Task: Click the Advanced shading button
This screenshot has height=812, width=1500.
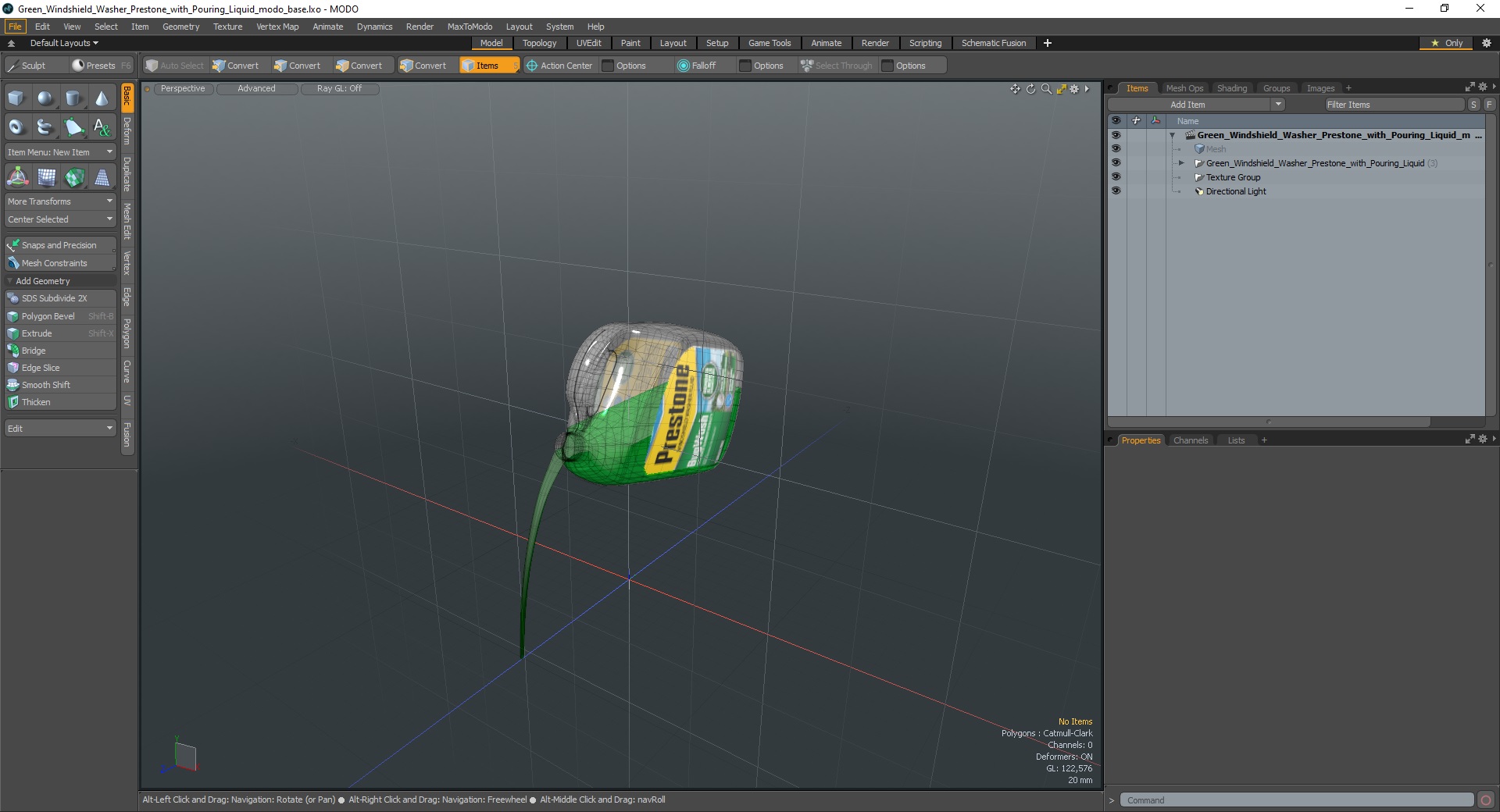Action: coord(256,89)
